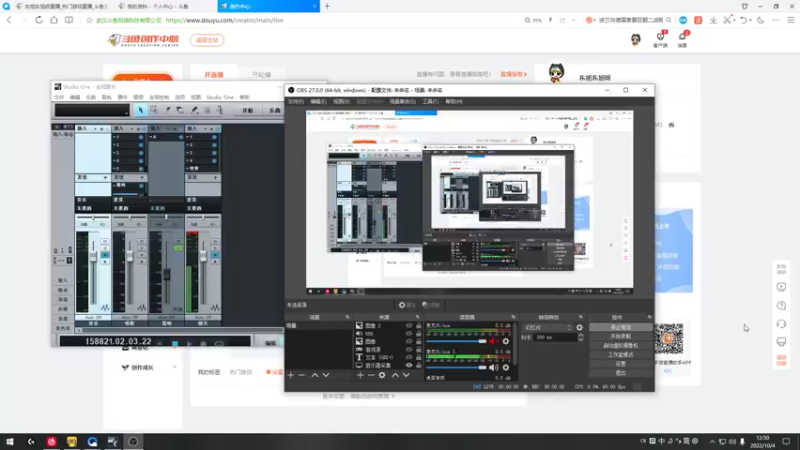Open Douyu messages icon in header
The image size is (800, 450).
(x=683, y=39)
